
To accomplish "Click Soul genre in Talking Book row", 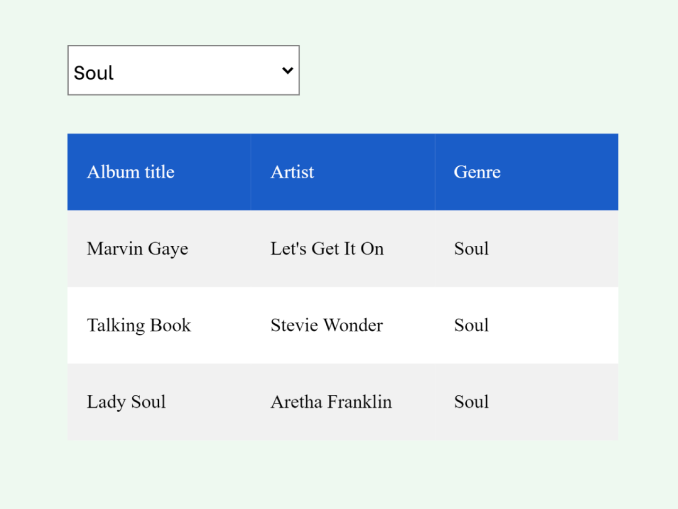I will (x=471, y=325).
